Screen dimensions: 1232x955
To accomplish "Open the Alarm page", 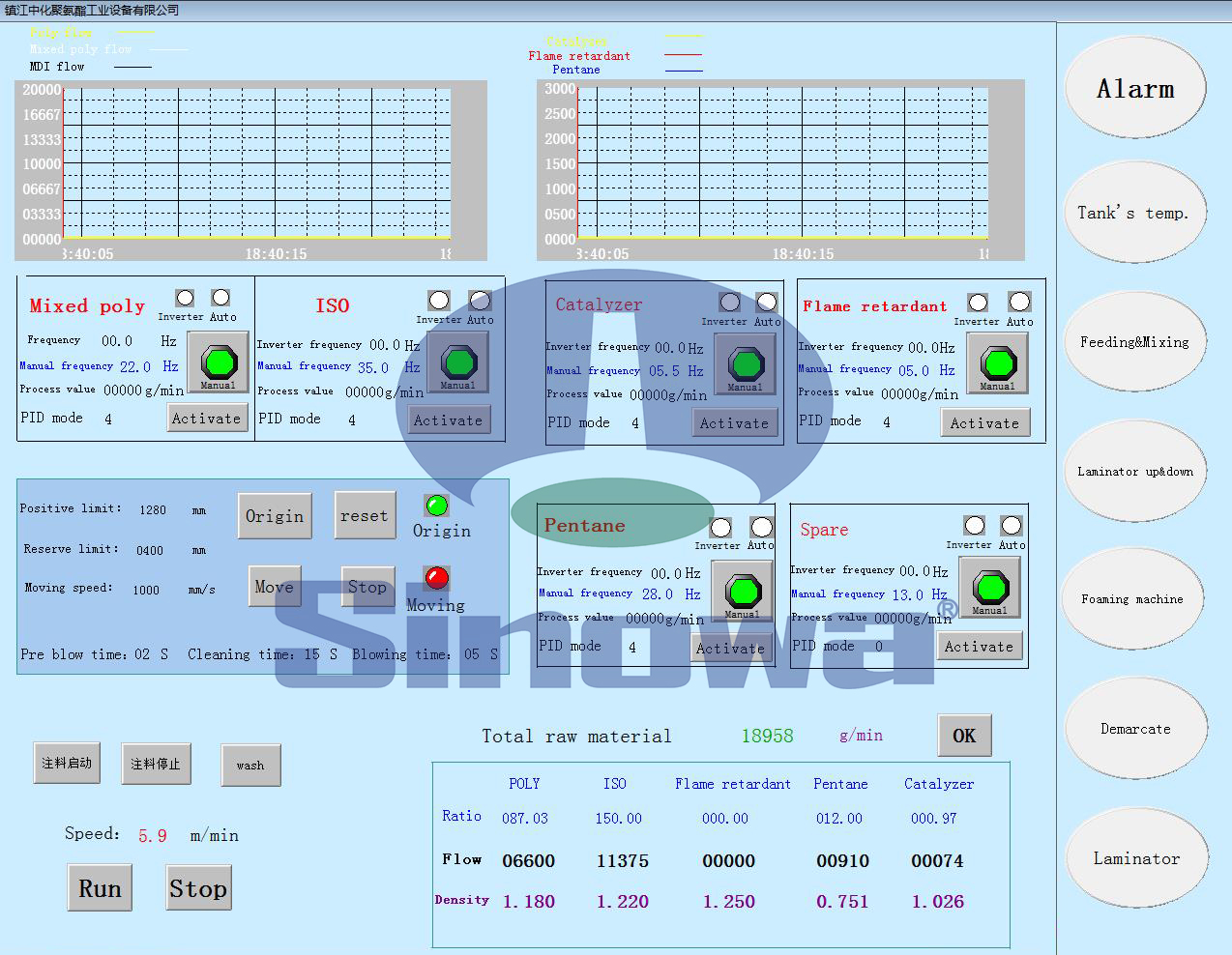I will point(1135,89).
